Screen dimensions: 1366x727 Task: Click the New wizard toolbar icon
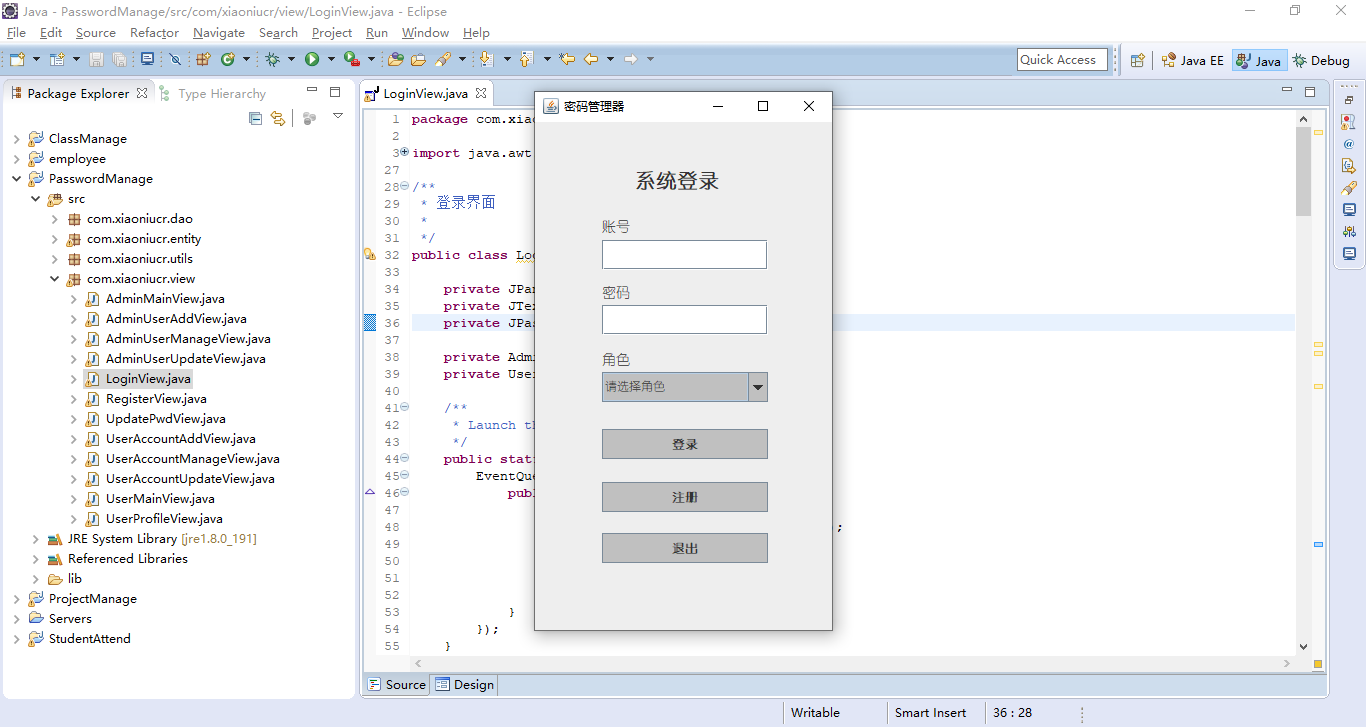(x=17, y=59)
